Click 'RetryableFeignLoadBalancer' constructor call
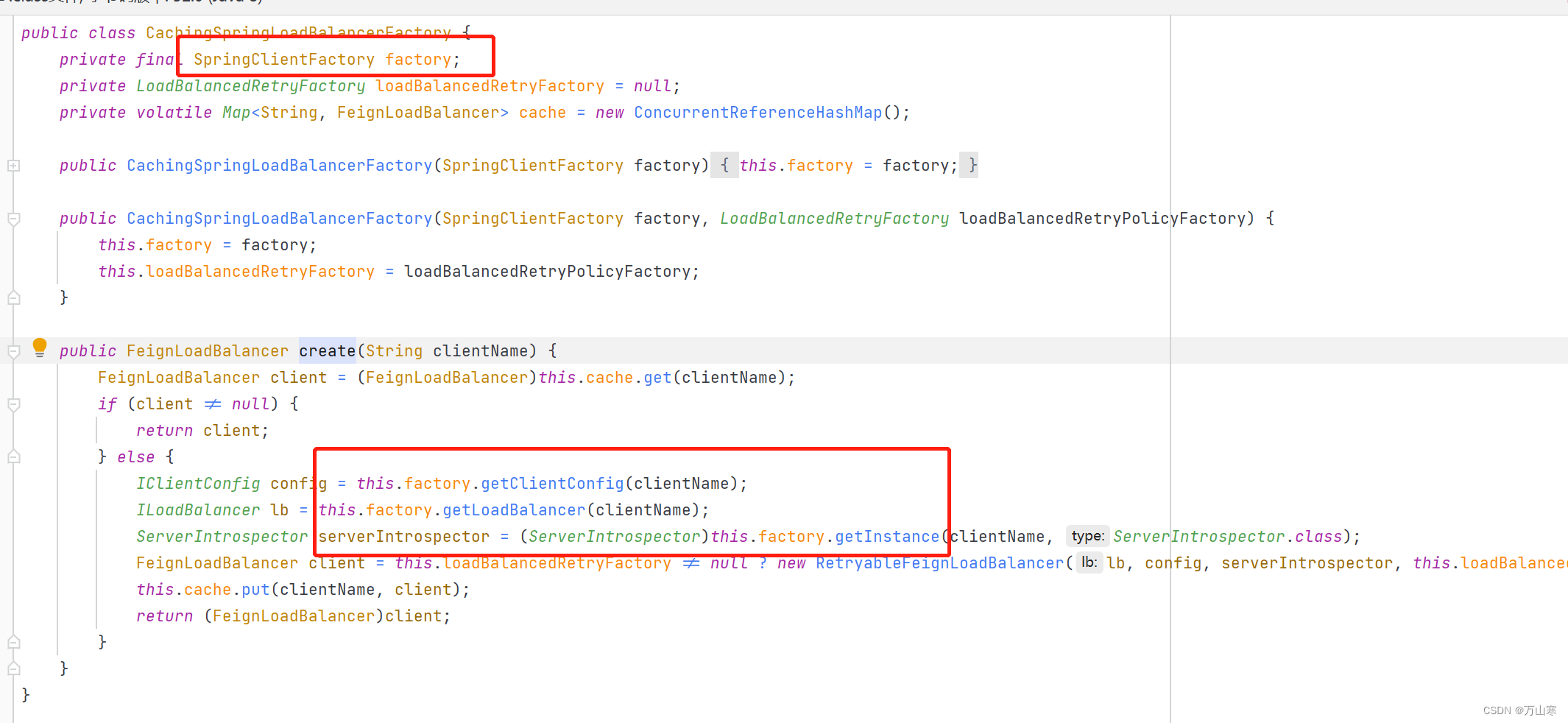 click(940, 563)
